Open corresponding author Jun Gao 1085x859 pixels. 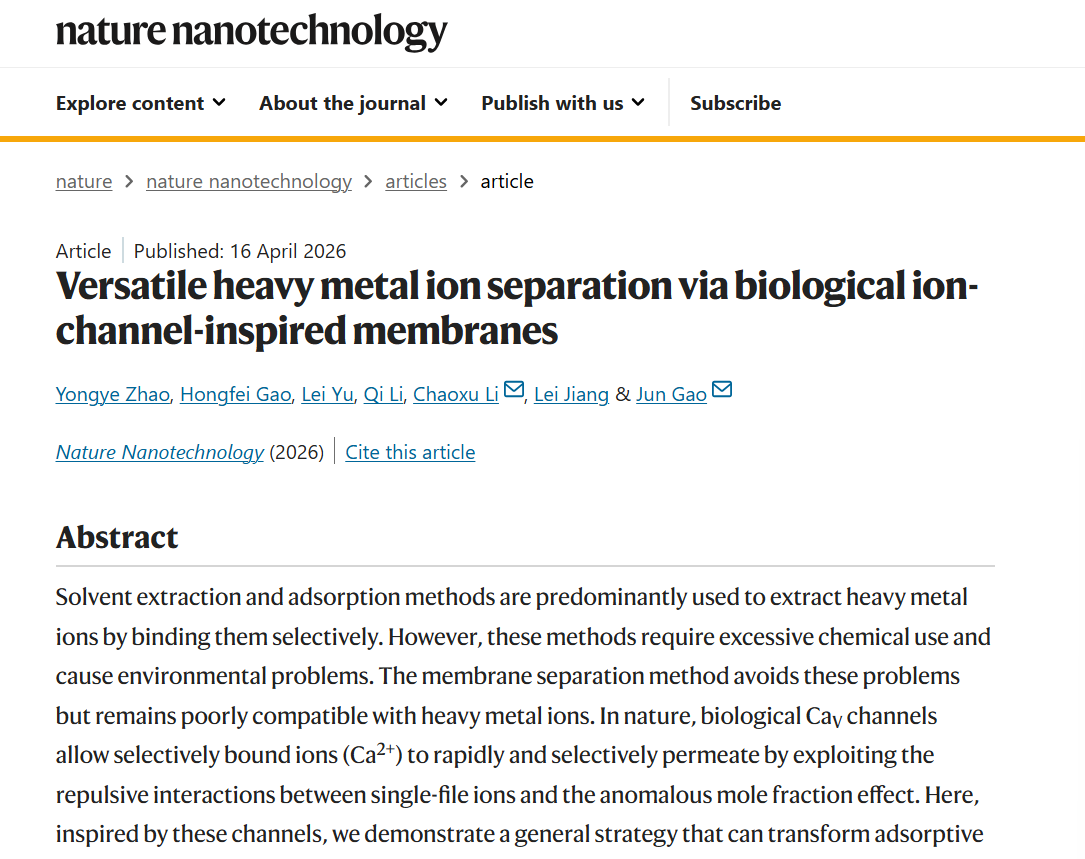click(x=671, y=394)
